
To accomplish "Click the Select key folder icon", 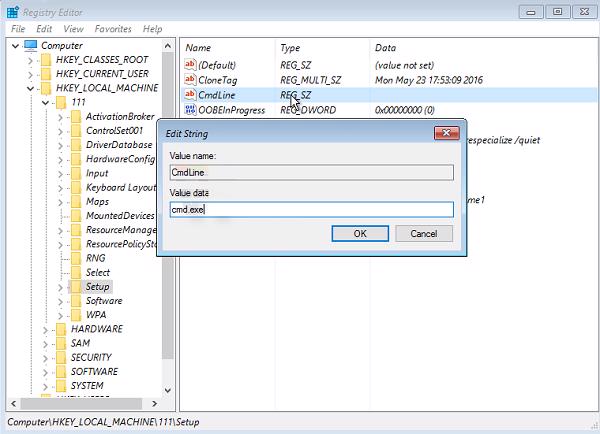I will pos(76,272).
